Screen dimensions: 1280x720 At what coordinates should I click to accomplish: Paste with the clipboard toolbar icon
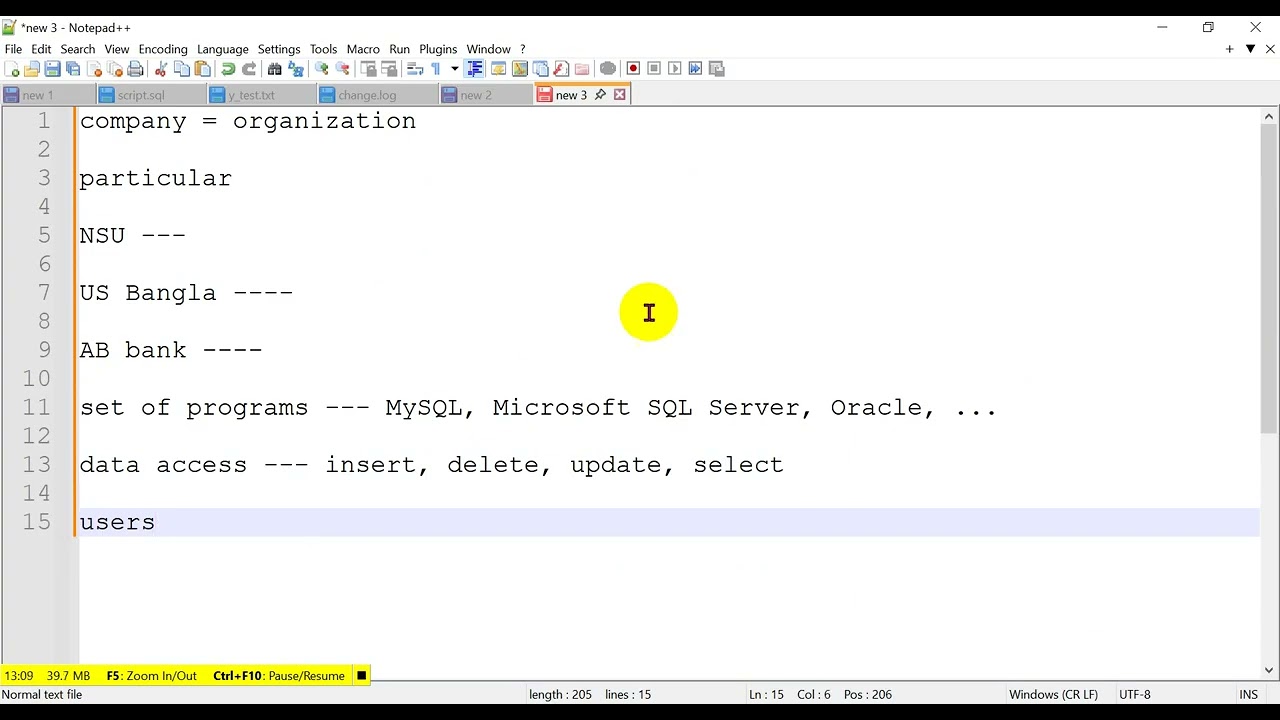pos(203,69)
